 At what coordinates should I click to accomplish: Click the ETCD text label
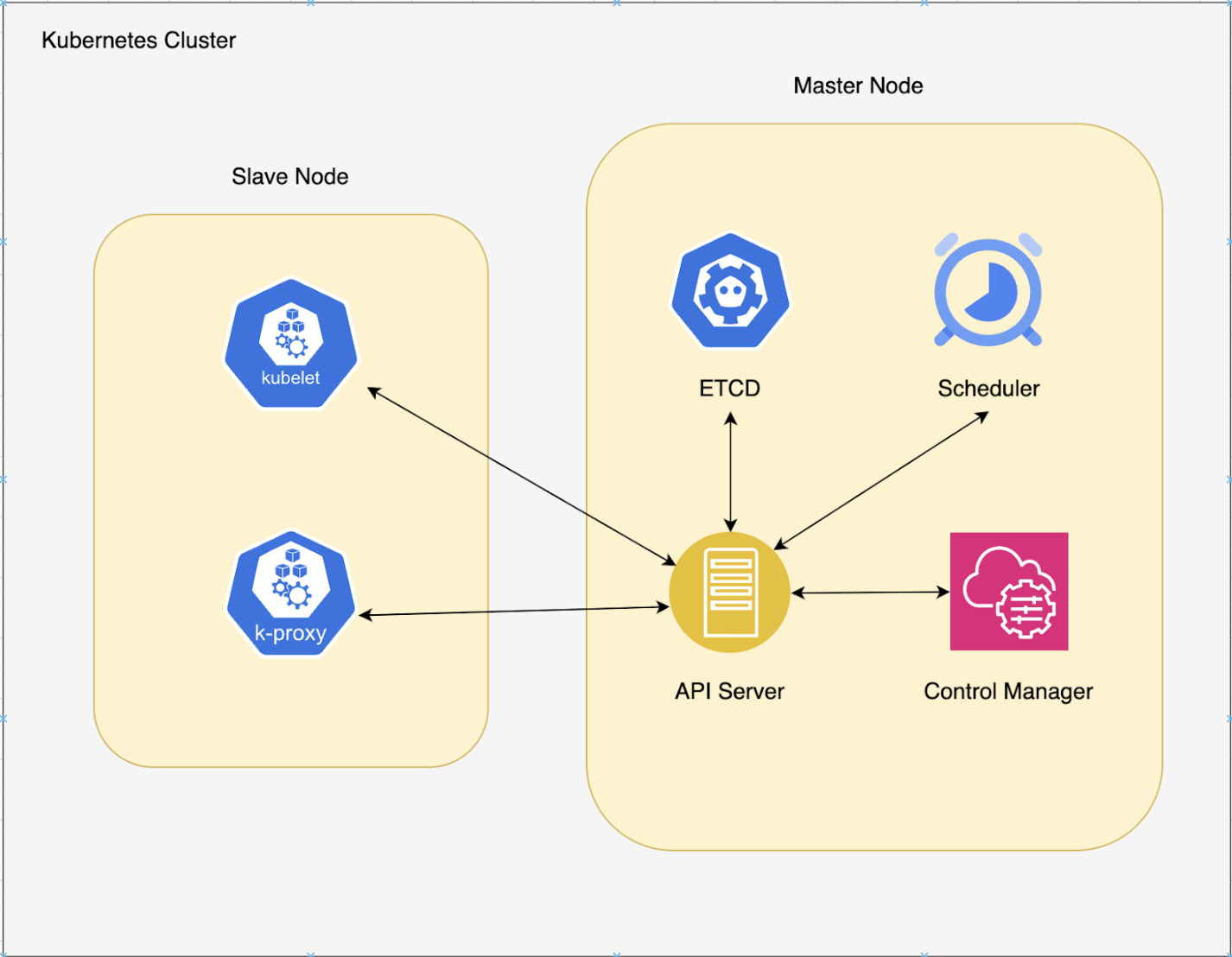(x=730, y=389)
